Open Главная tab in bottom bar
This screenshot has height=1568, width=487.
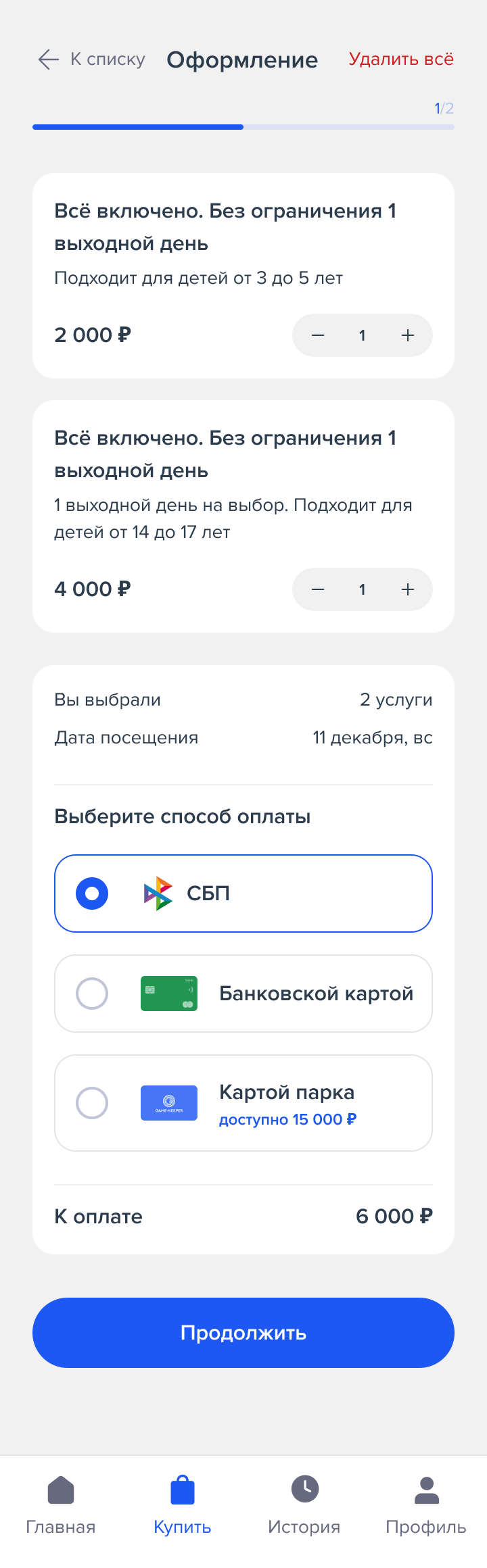coord(61,1506)
